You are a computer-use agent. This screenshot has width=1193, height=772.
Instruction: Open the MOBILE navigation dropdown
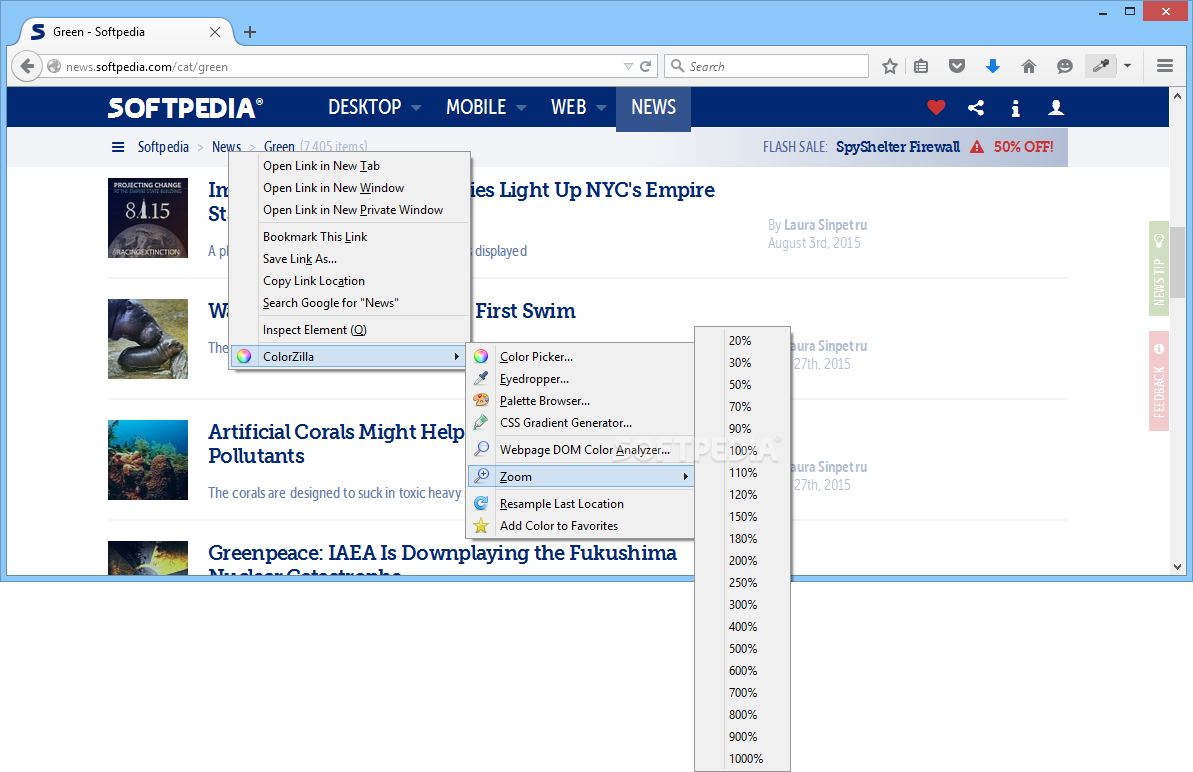pos(485,107)
